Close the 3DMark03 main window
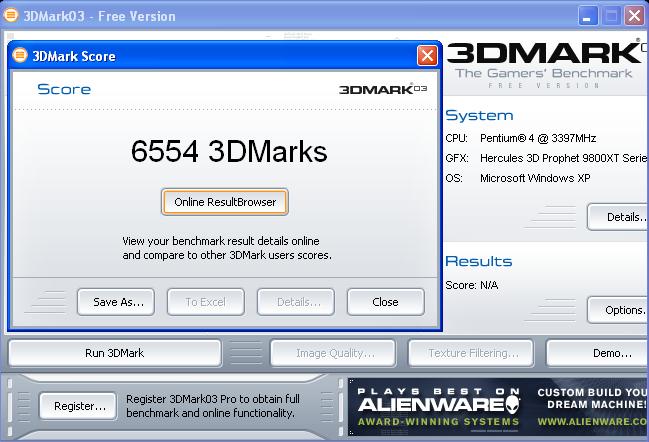Screen dimensions: 649x442 pyautogui.click(x=634, y=16)
